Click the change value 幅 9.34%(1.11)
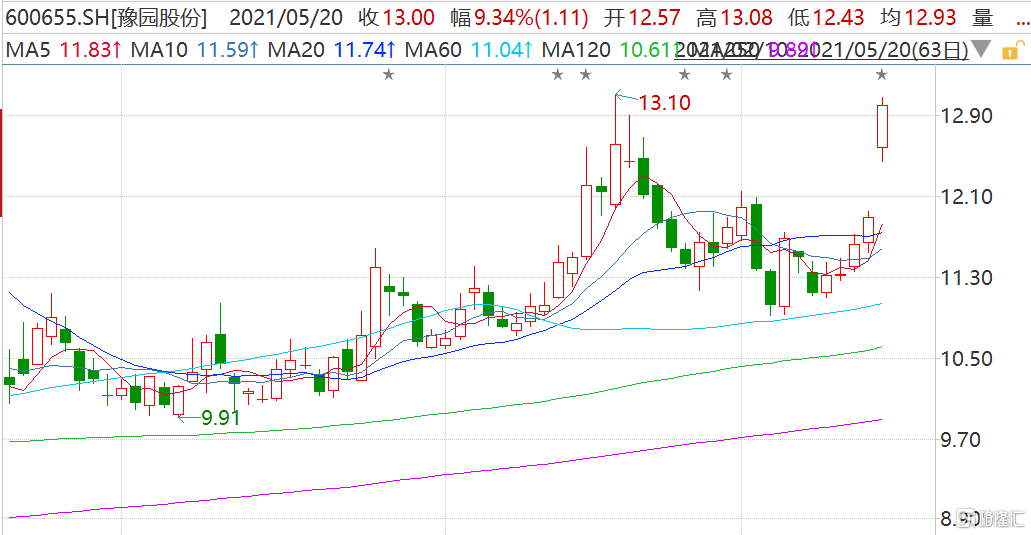This screenshot has height=535, width=1031. click(x=519, y=18)
